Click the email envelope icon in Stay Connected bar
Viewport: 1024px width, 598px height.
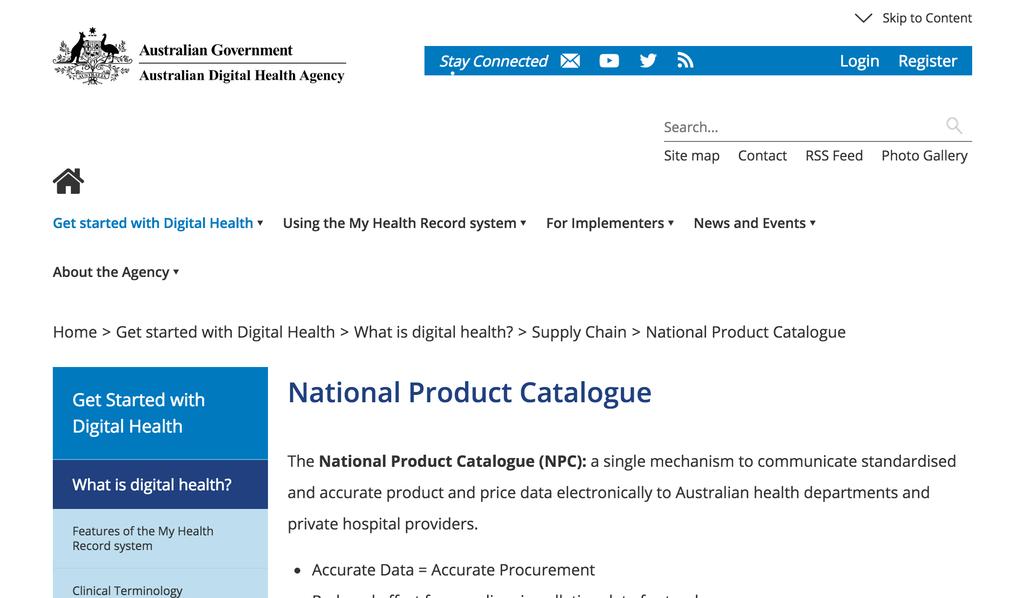tap(570, 61)
